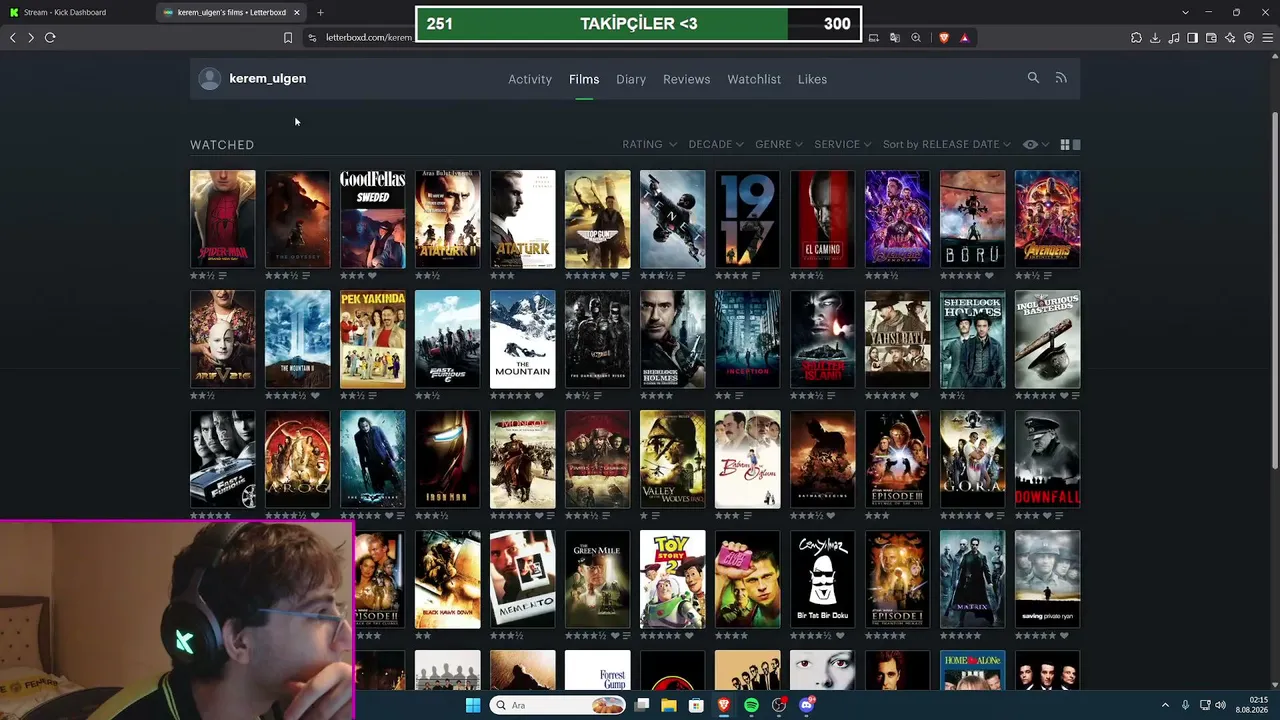Click the zoom magnifier icon in address bar
This screenshot has height=720, width=1280.
coord(916,38)
